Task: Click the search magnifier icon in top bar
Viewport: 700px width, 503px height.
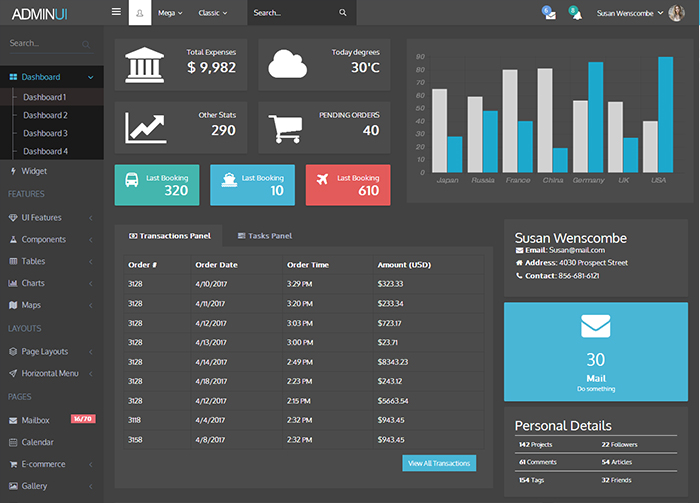Action: coord(343,13)
